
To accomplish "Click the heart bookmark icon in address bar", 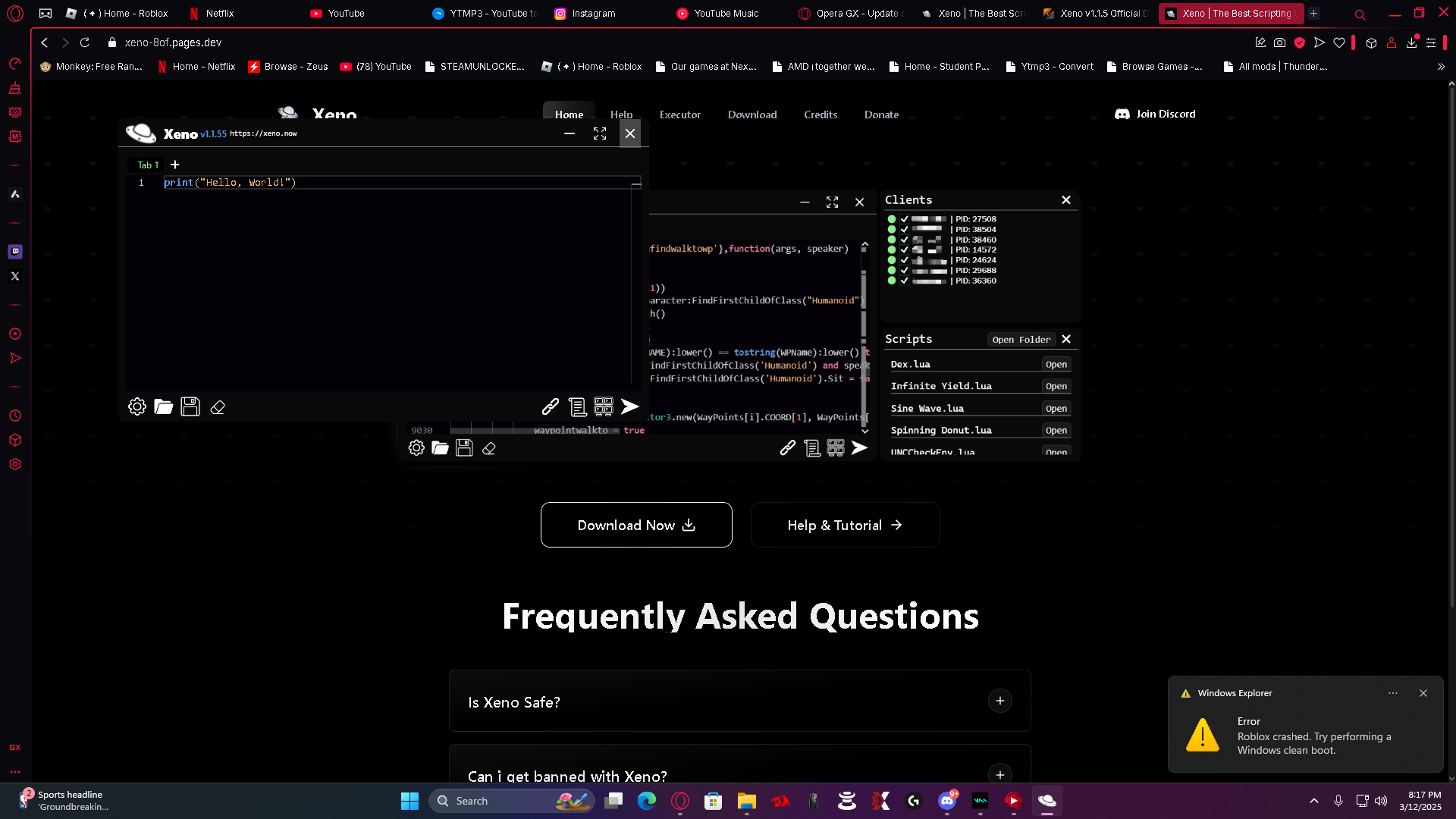I will pyautogui.click(x=1339, y=42).
